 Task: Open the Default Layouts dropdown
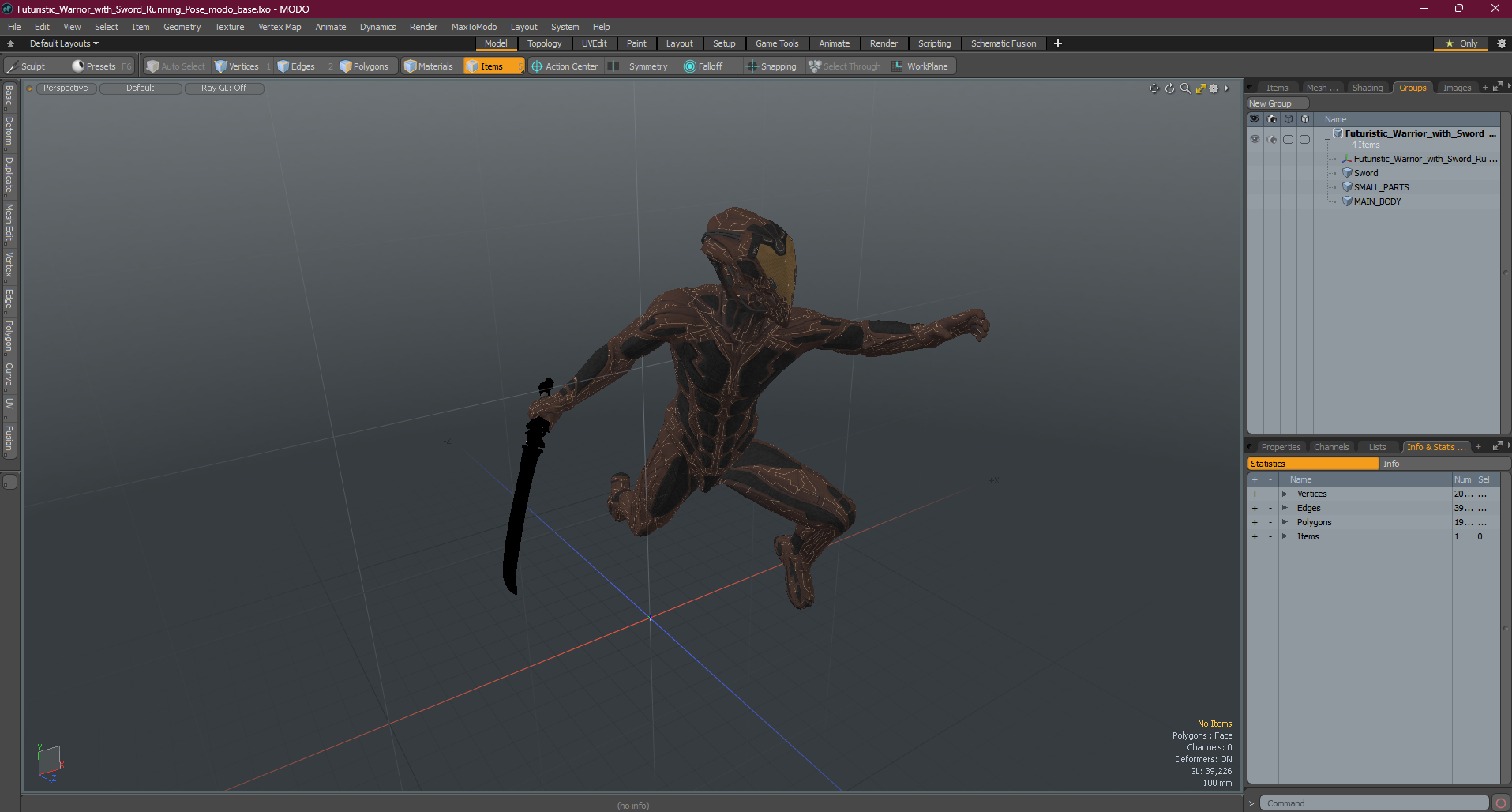pyautogui.click(x=64, y=43)
